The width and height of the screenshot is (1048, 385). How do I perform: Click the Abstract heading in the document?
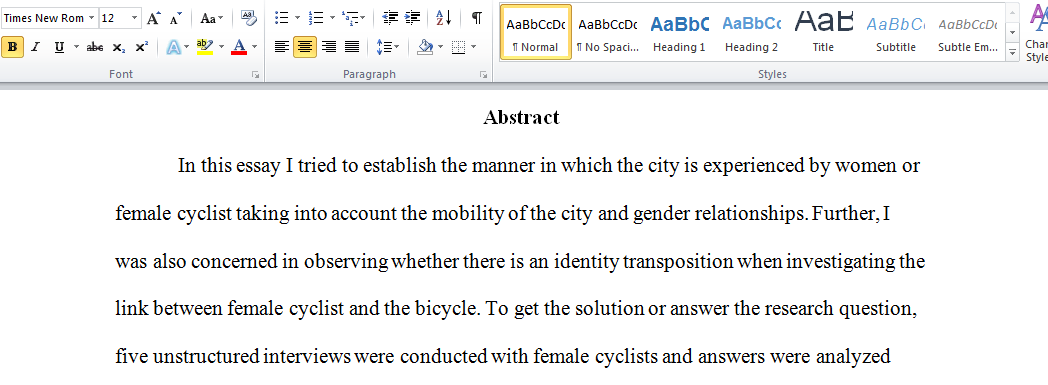click(521, 118)
